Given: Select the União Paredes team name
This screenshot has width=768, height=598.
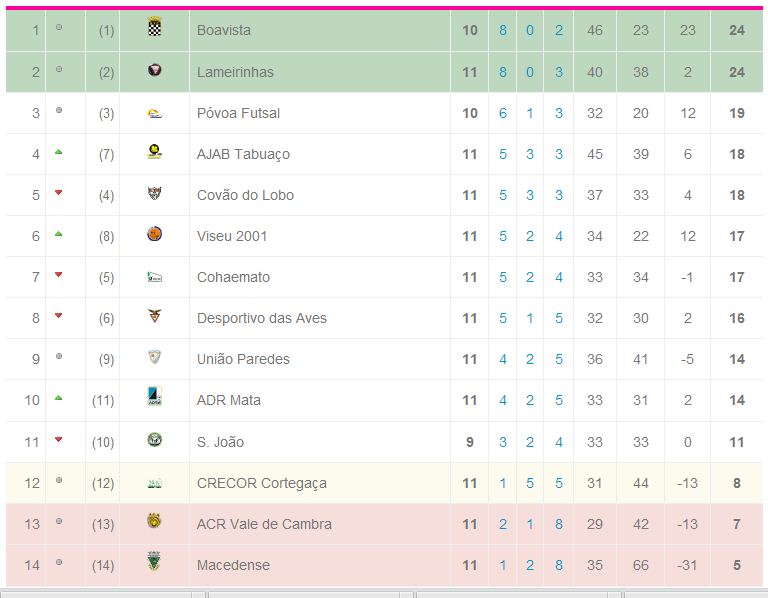Looking at the screenshot, I should click(x=243, y=359).
